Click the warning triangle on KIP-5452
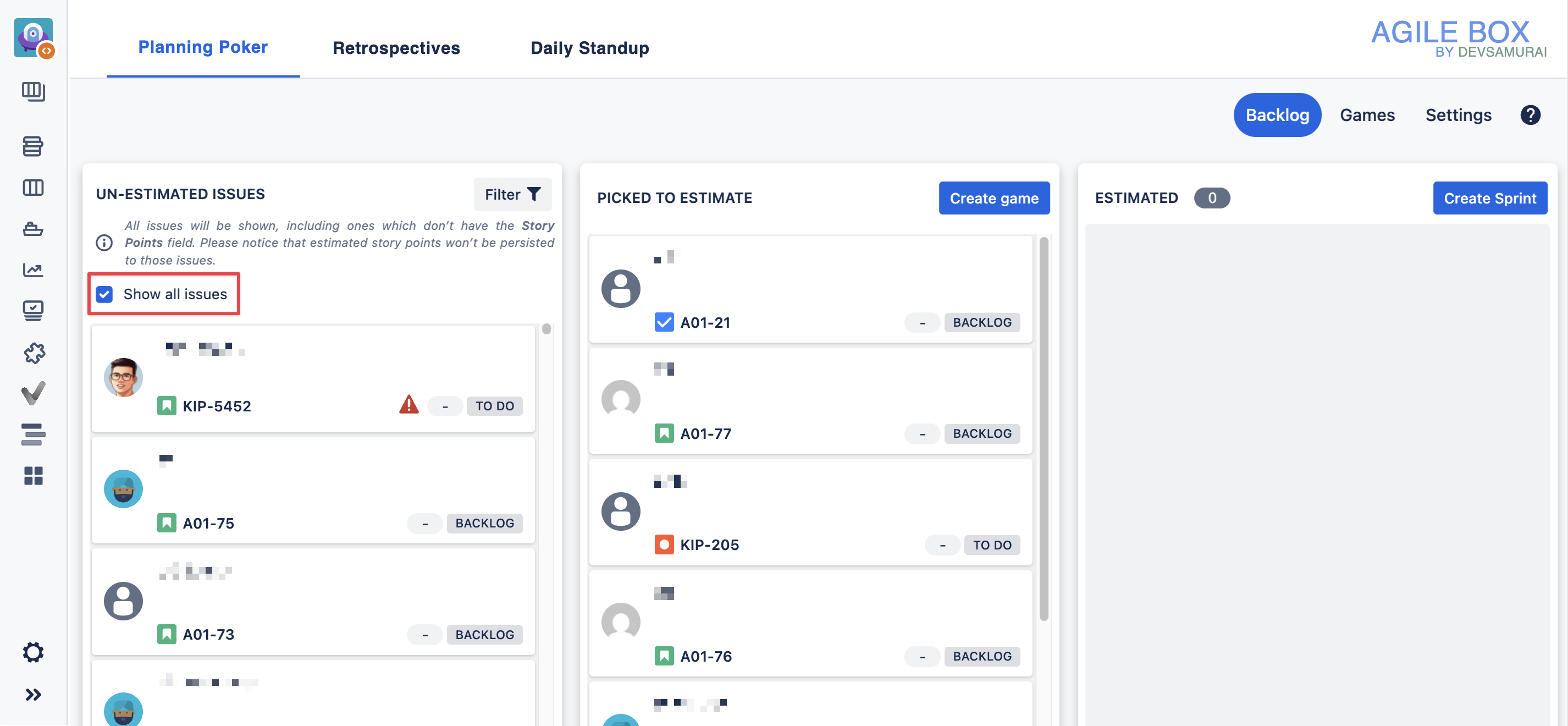 (x=408, y=404)
